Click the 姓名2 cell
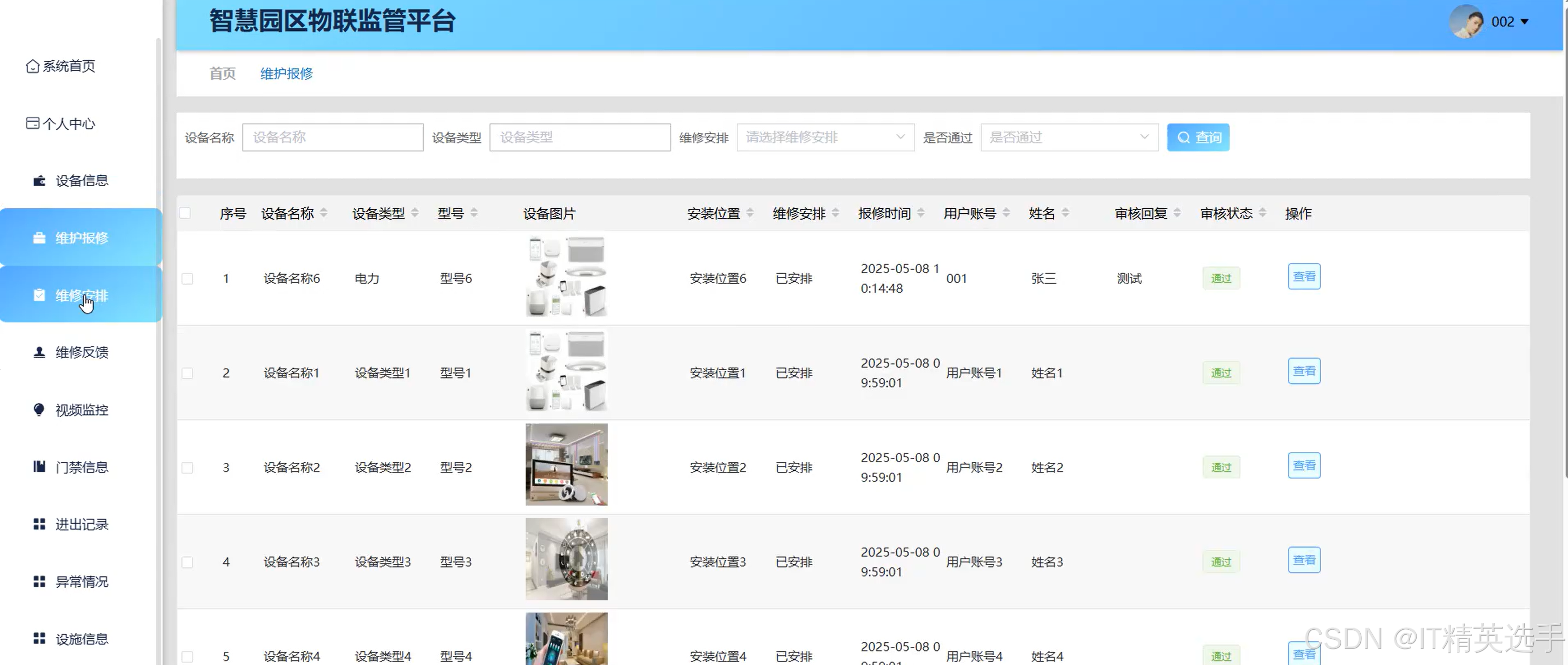 pyautogui.click(x=1047, y=468)
